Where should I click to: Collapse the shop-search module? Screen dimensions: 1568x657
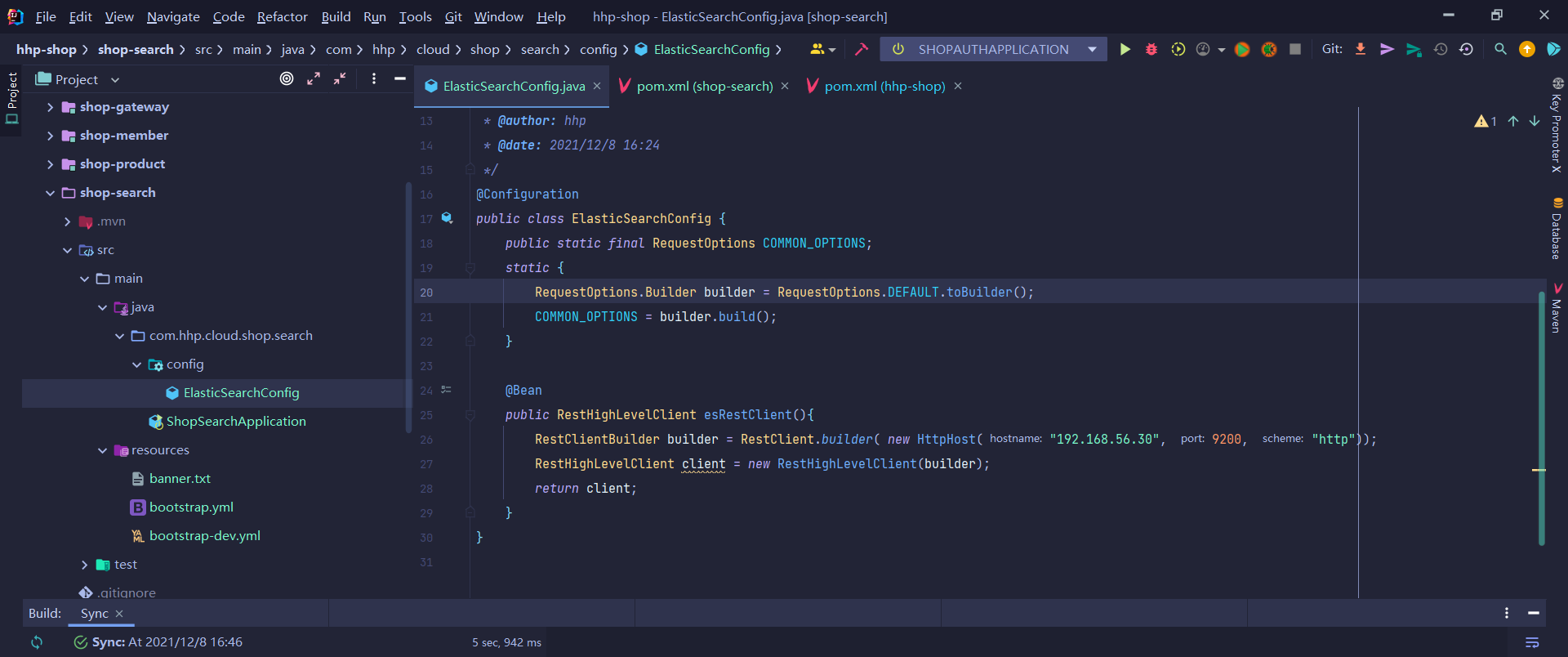(x=50, y=193)
